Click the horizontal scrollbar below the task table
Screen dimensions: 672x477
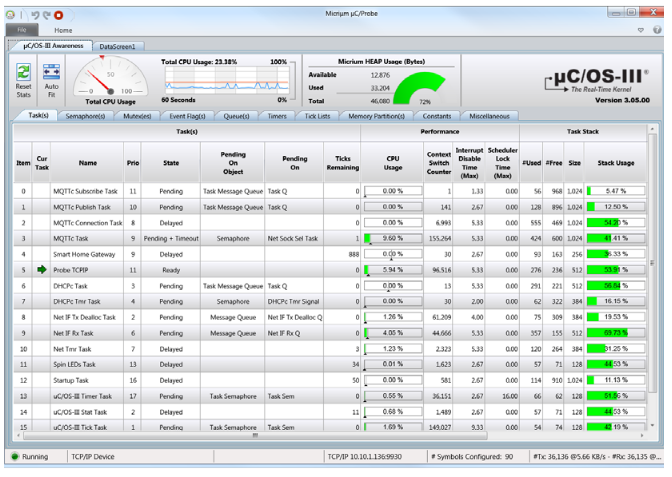(x=255, y=435)
